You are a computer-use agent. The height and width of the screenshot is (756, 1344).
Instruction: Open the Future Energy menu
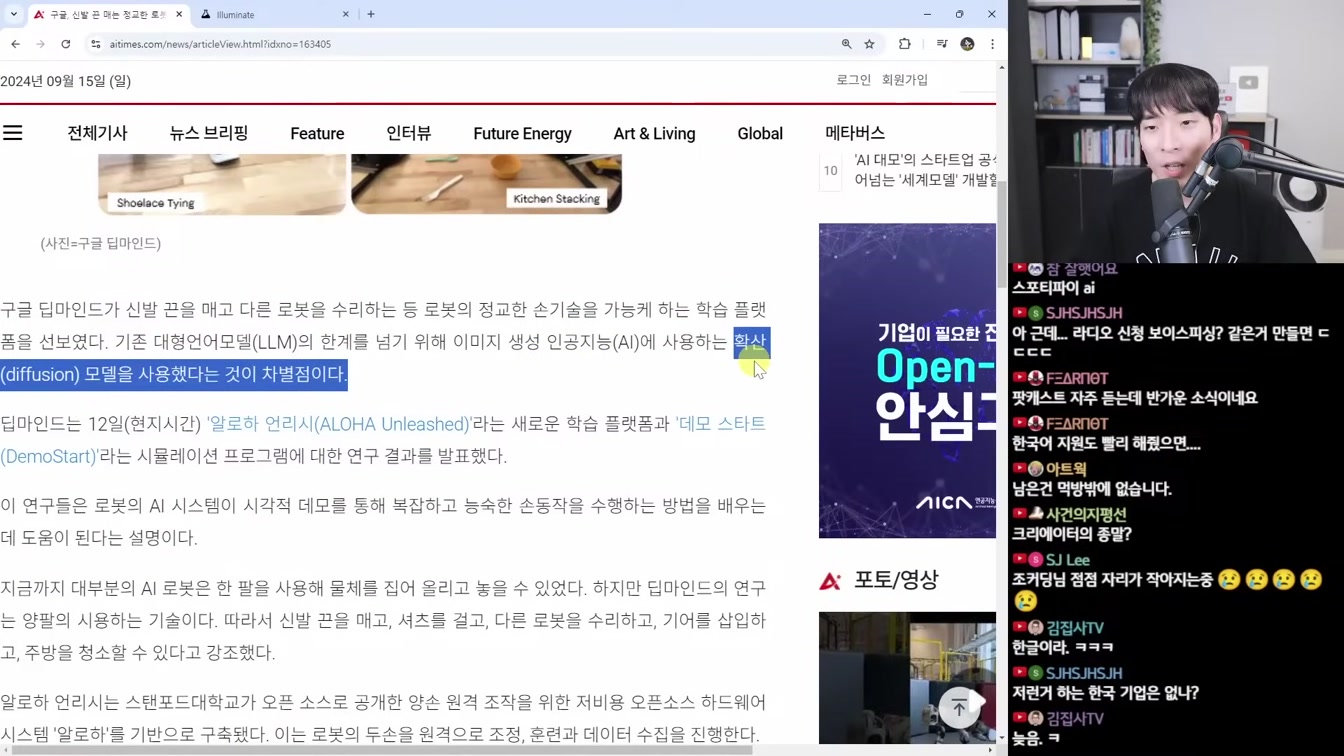[x=523, y=134]
